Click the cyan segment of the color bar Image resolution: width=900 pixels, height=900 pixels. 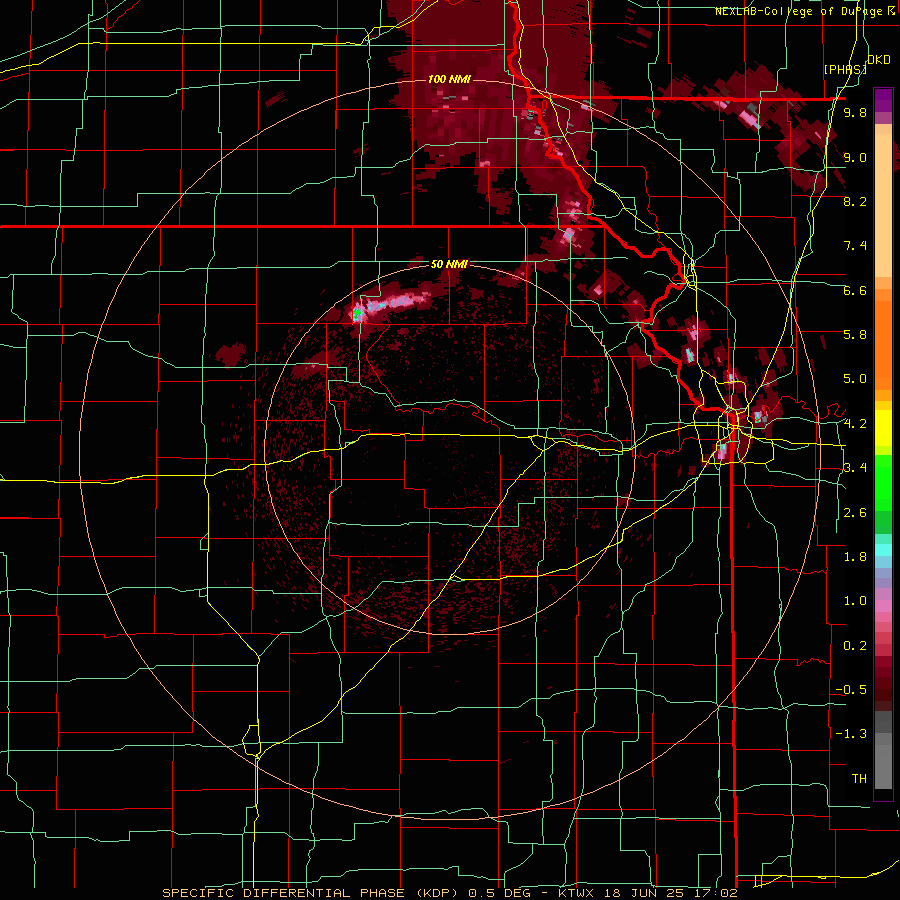(x=883, y=550)
